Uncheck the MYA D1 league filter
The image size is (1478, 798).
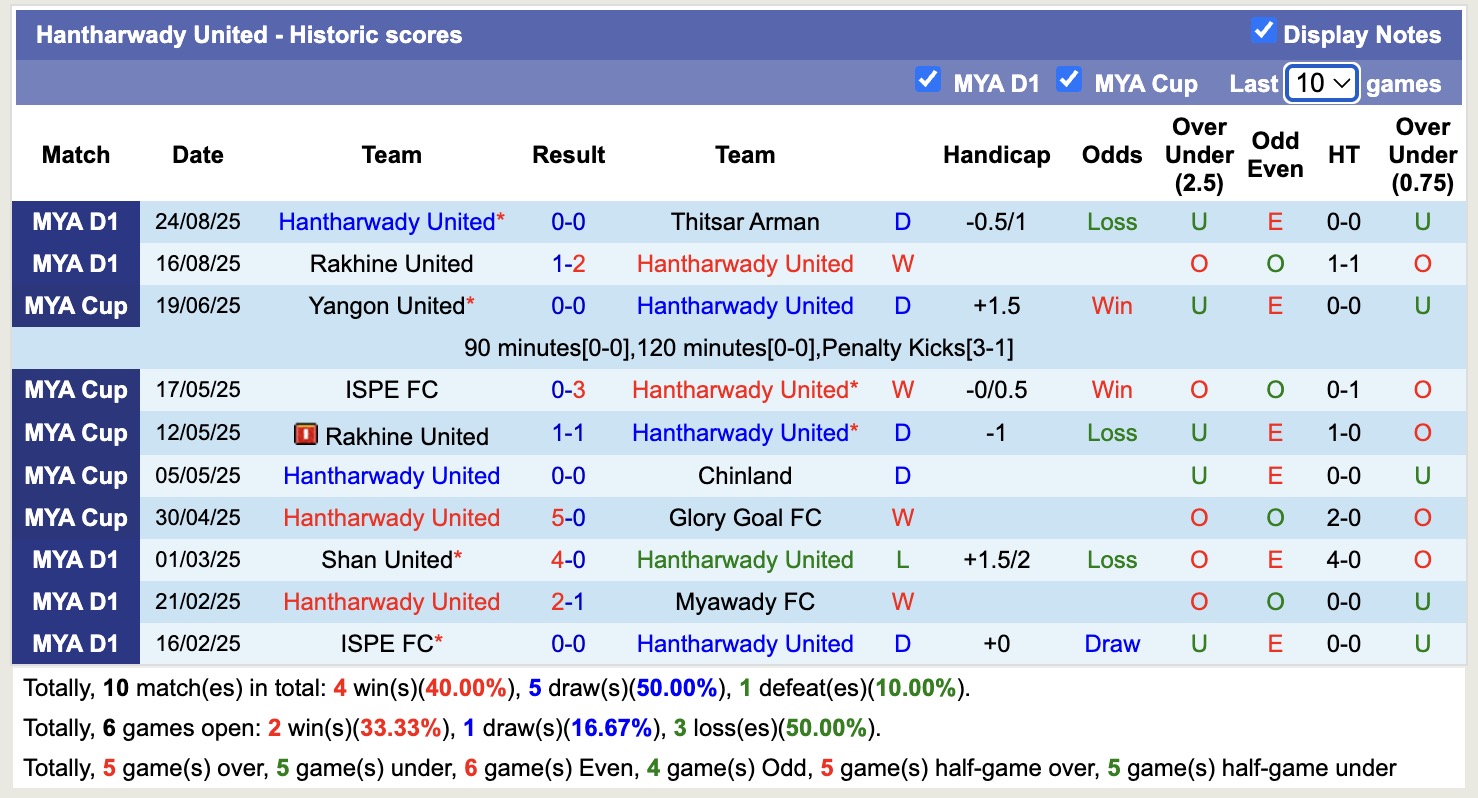pos(928,80)
